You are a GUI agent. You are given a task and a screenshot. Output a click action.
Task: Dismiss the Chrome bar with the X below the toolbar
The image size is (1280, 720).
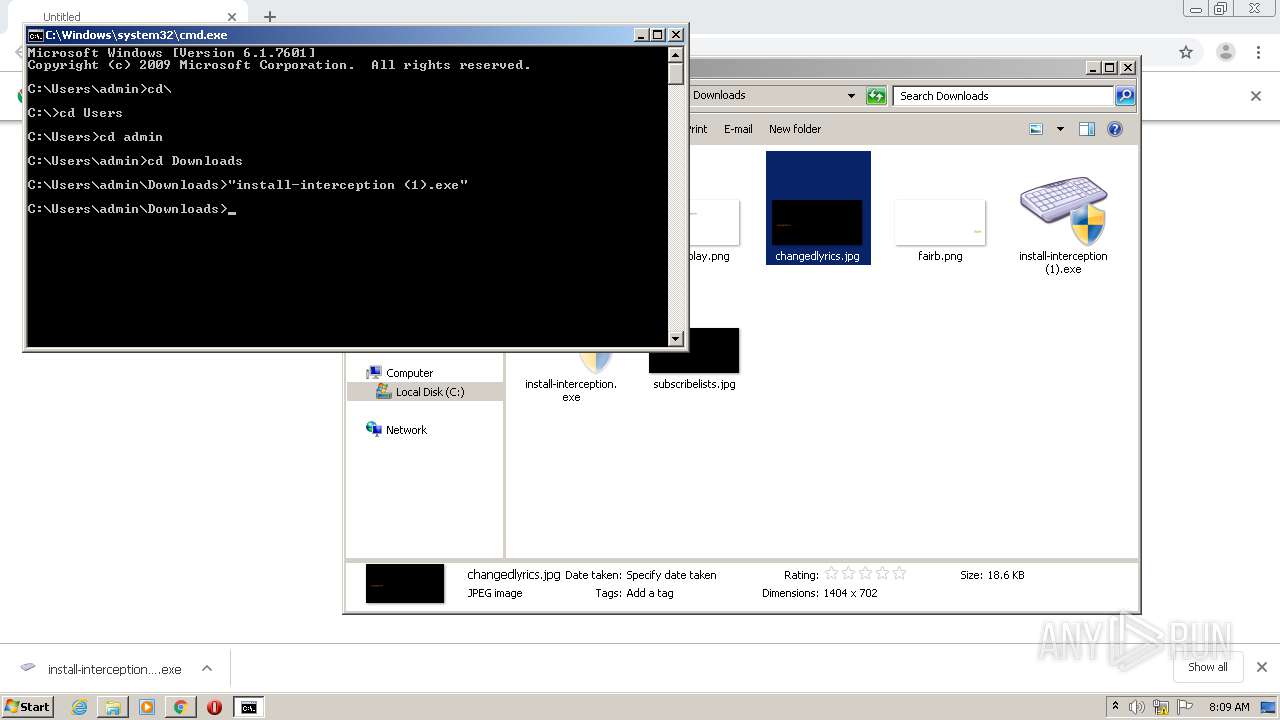(1256, 96)
